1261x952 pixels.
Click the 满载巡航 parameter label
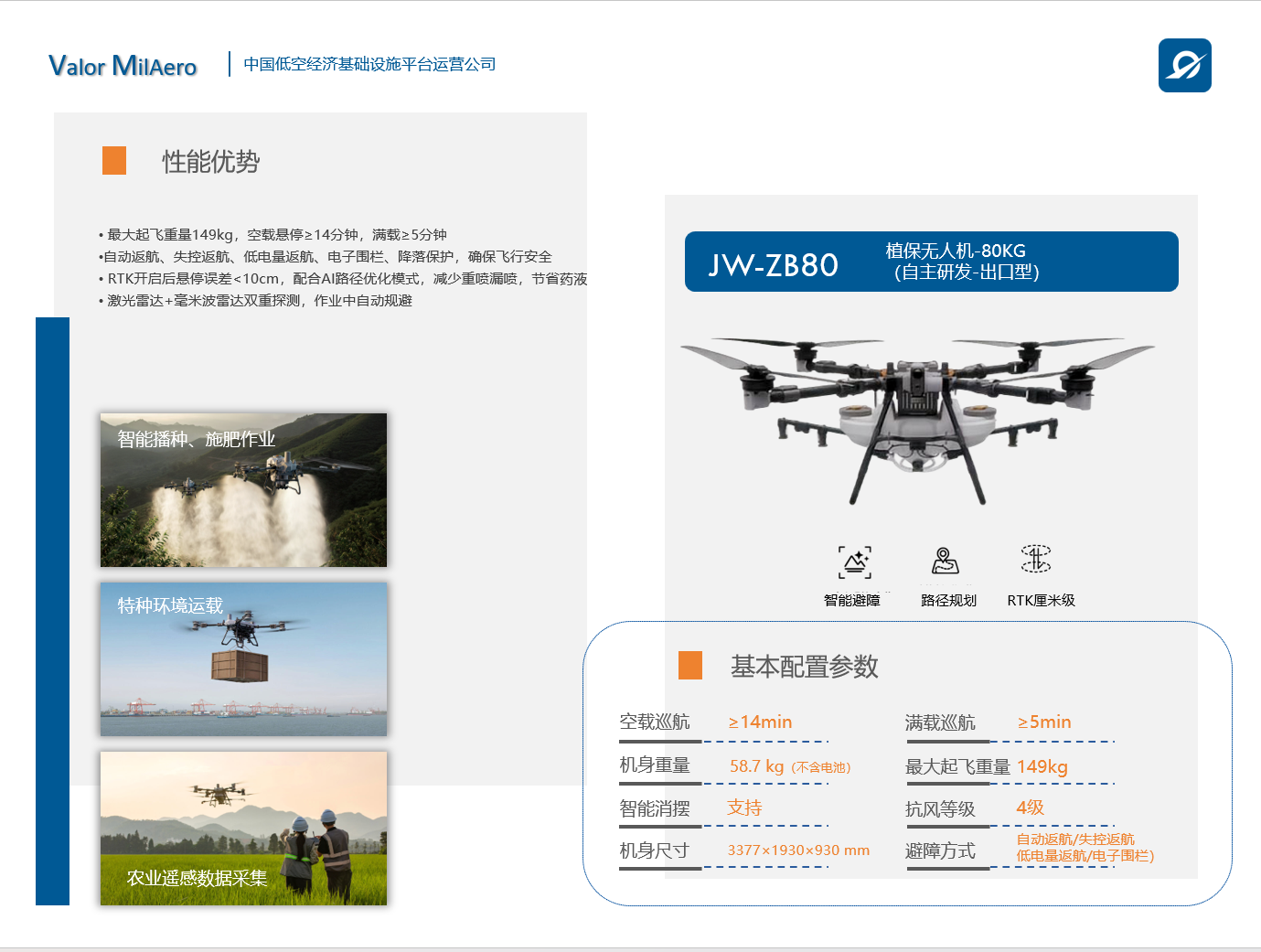(940, 722)
